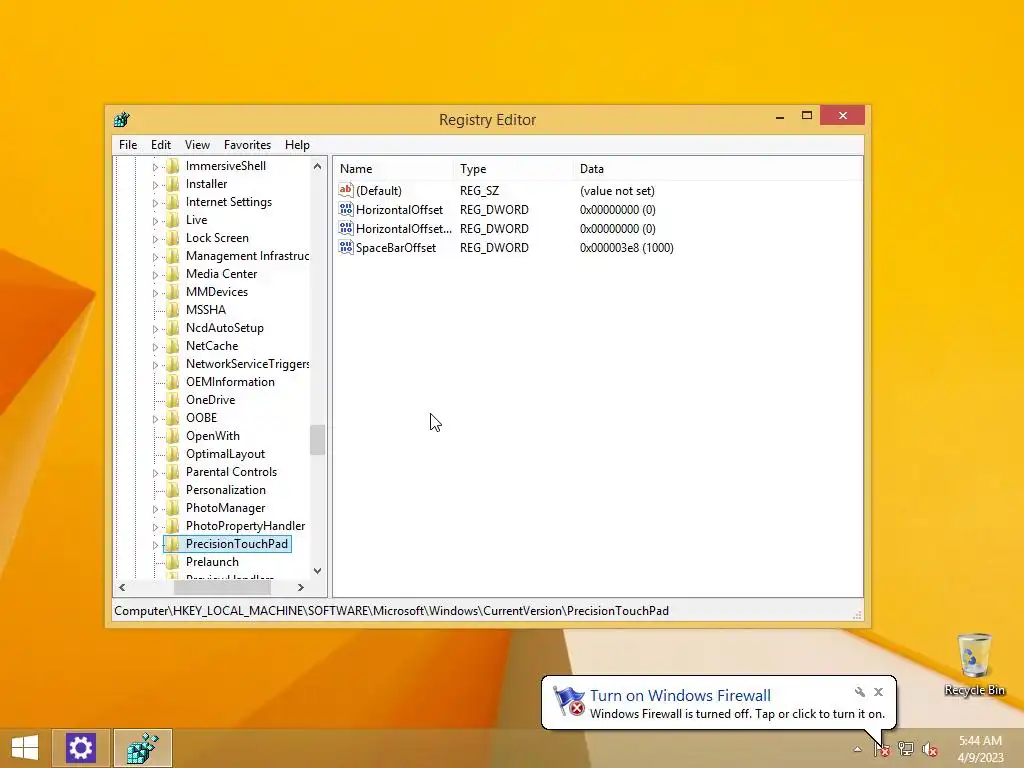Click the tree horizontal scrollbar thumb

click(x=222, y=587)
